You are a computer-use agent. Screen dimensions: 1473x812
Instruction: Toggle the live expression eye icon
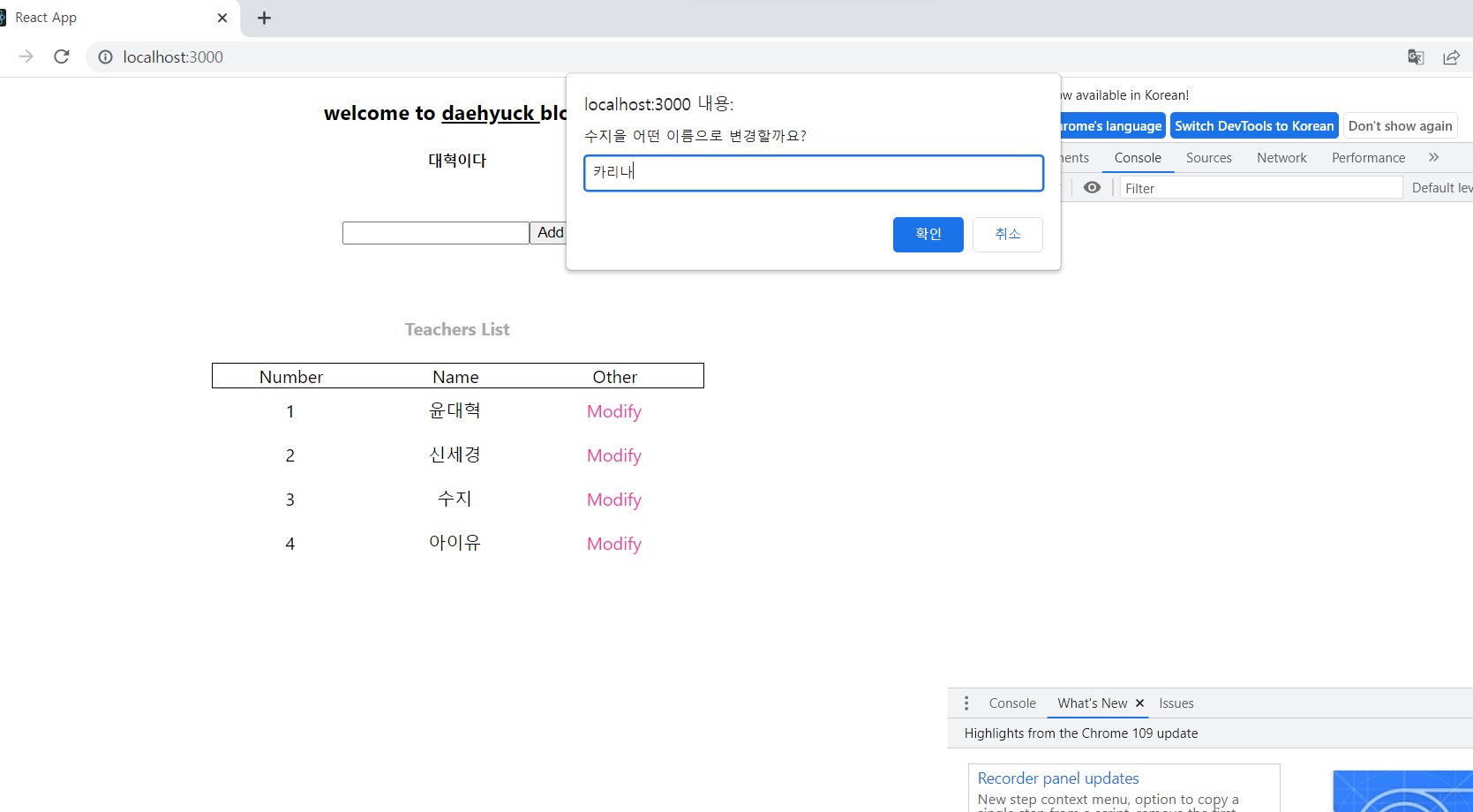pyautogui.click(x=1092, y=187)
